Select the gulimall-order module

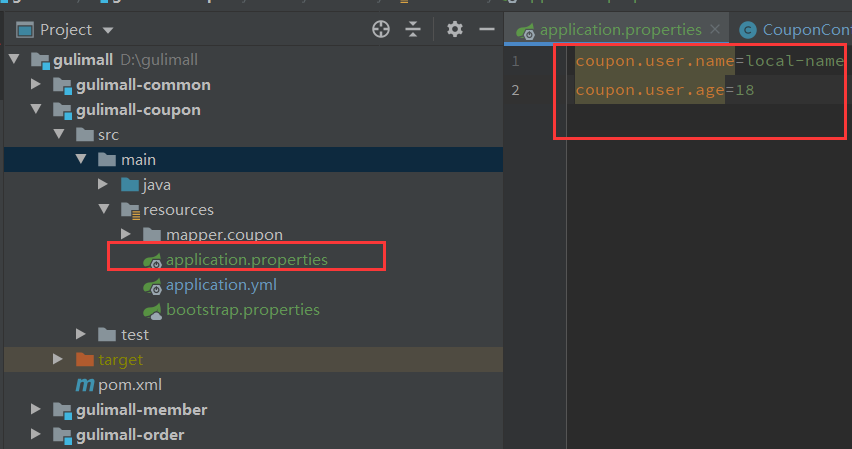pos(130,435)
